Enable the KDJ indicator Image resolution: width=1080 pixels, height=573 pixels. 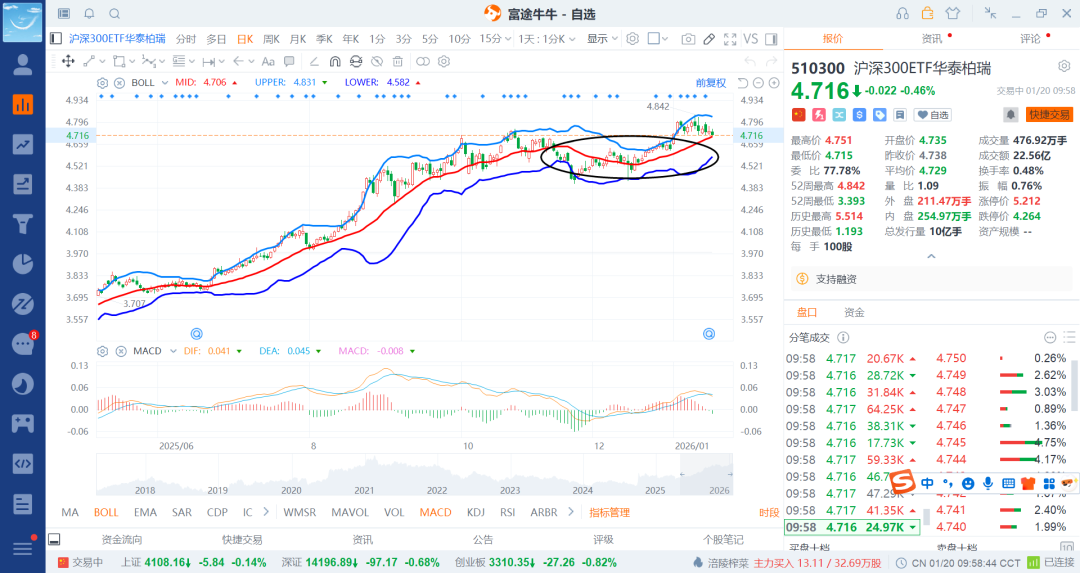tap(475, 512)
